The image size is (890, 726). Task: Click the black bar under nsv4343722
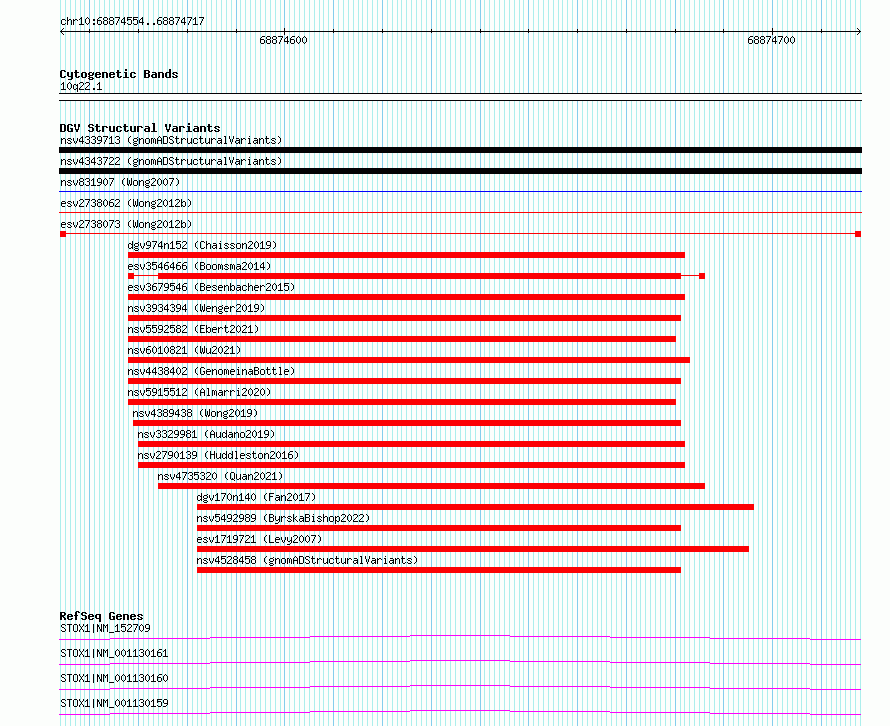point(460,171)
